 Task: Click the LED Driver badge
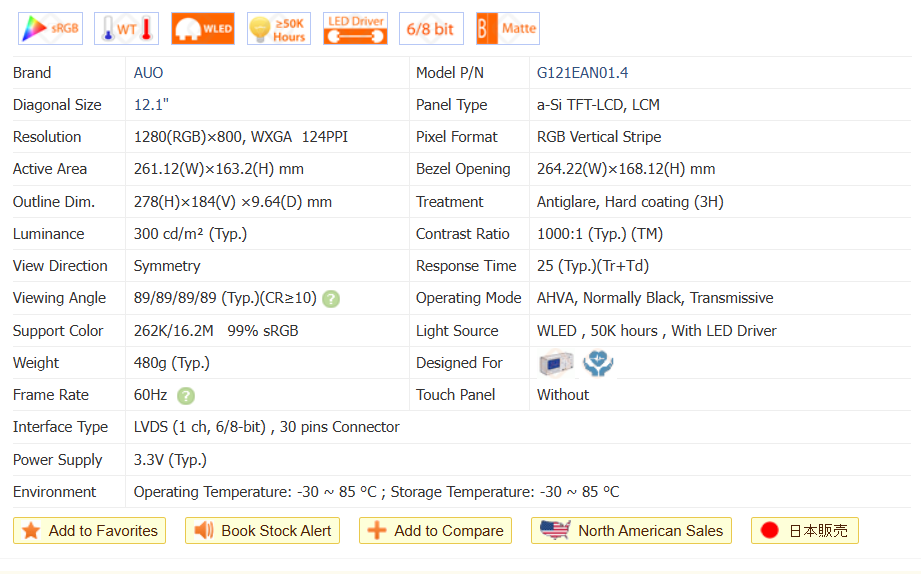[355, 29]
